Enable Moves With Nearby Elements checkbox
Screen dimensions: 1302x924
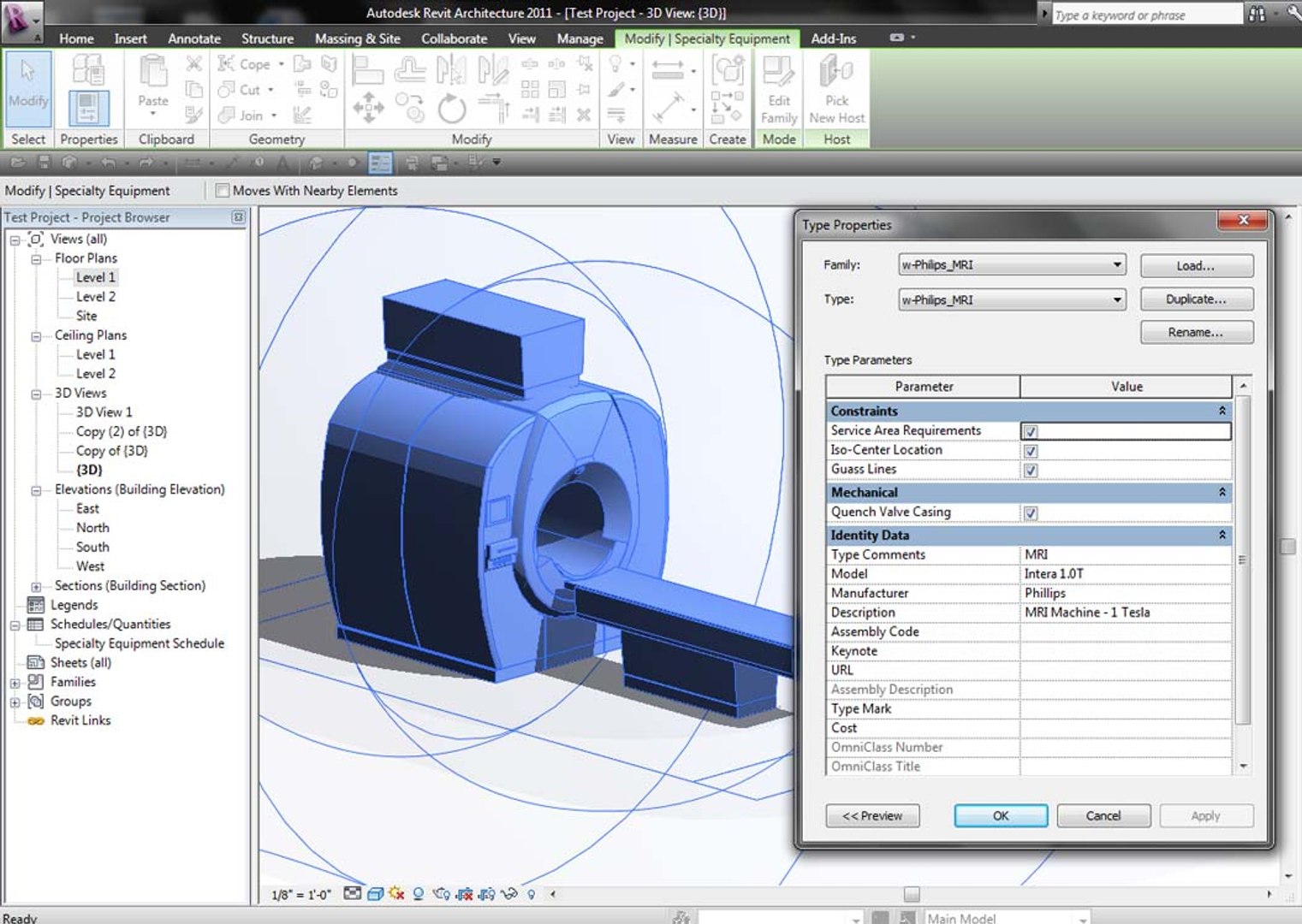223,191
